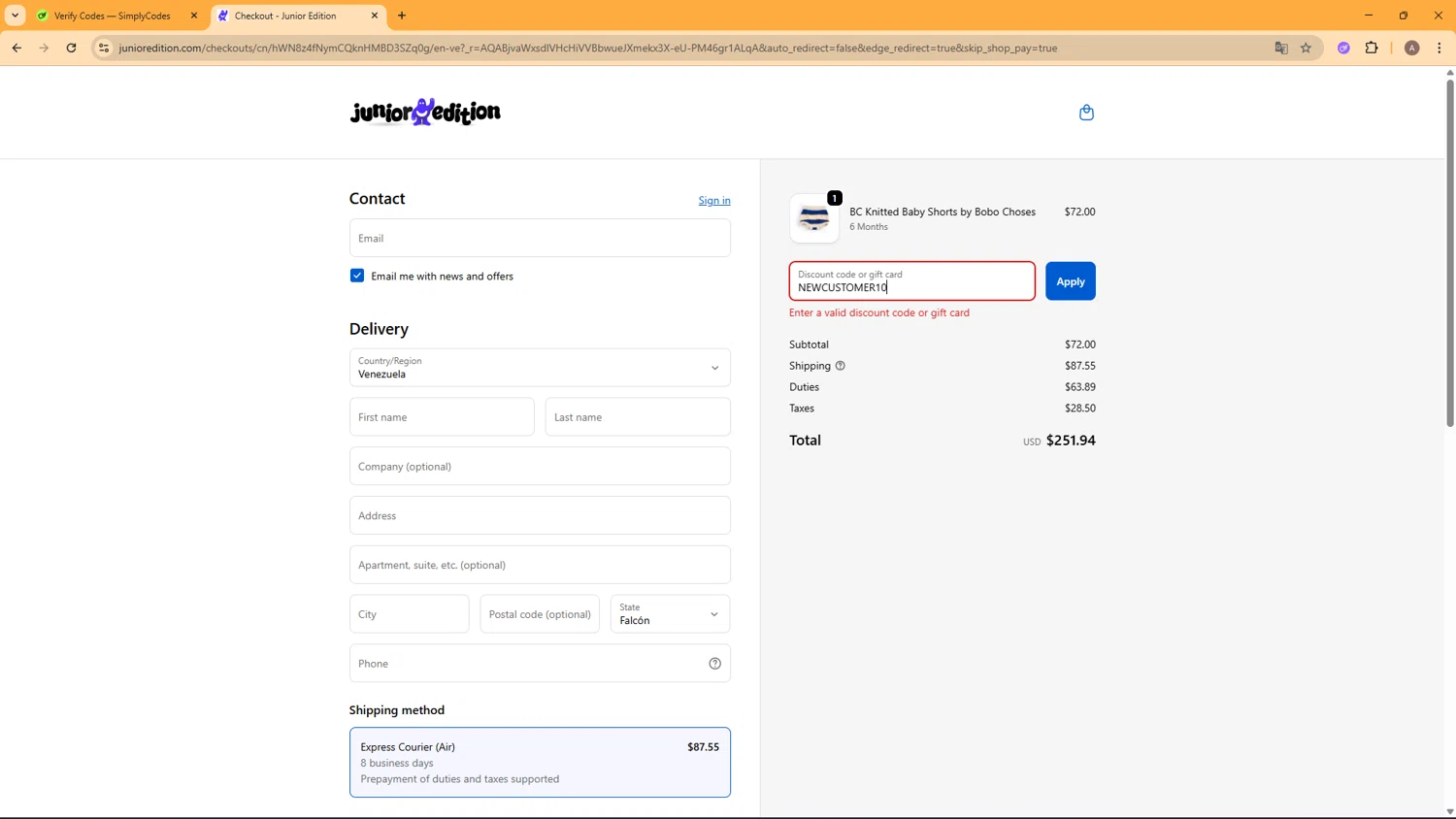Image resolution: width=1456 pixels, height=819 pixels.
Task: Click the purple extension icon in toolbar
Action: click(x=1343, y=48)
